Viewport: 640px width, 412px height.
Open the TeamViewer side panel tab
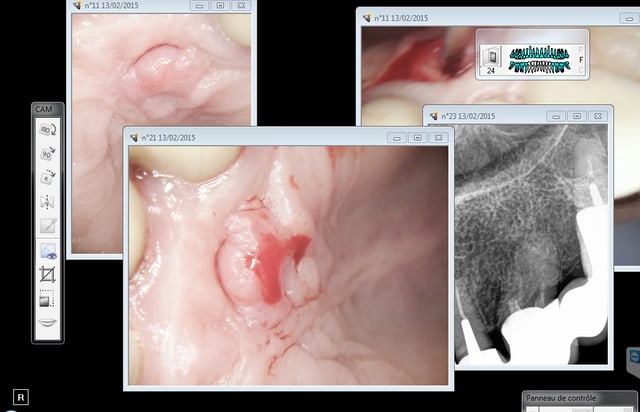[x=634, y=356]
